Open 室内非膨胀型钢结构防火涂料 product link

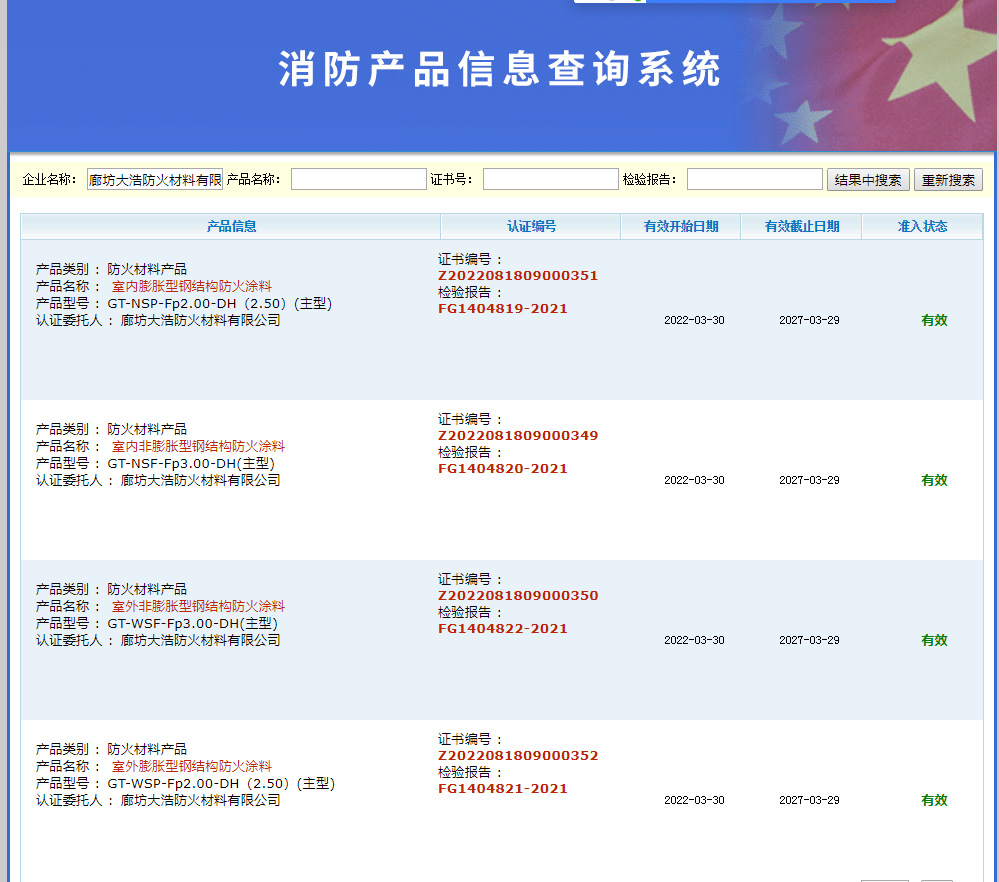point(198,446)
